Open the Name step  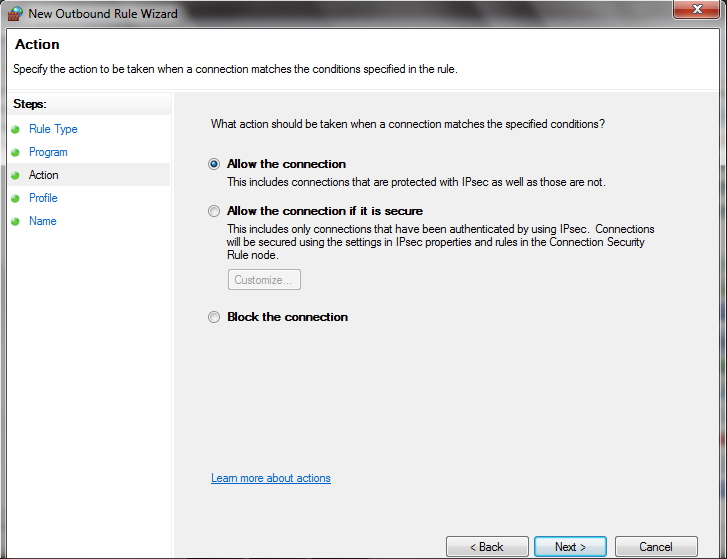point(43,221)
